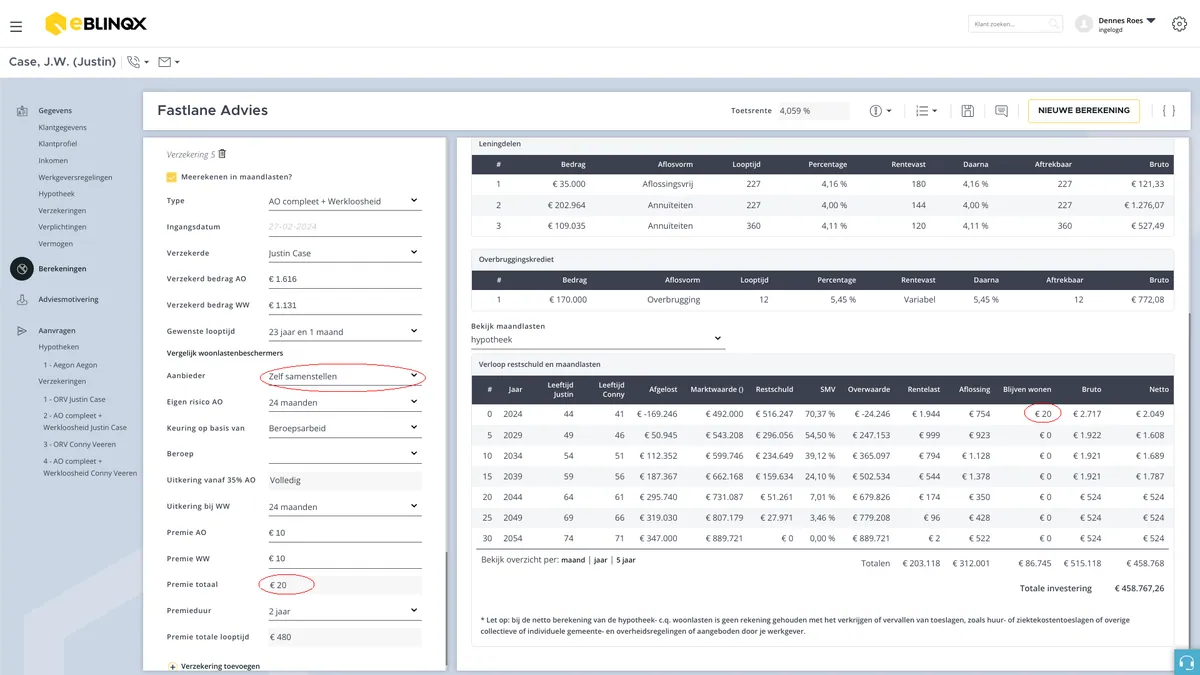Open the Premieduur dropdown
The width and height of the screenshot is (1200, 675).
pyautogui.click(x=344, y=611)
